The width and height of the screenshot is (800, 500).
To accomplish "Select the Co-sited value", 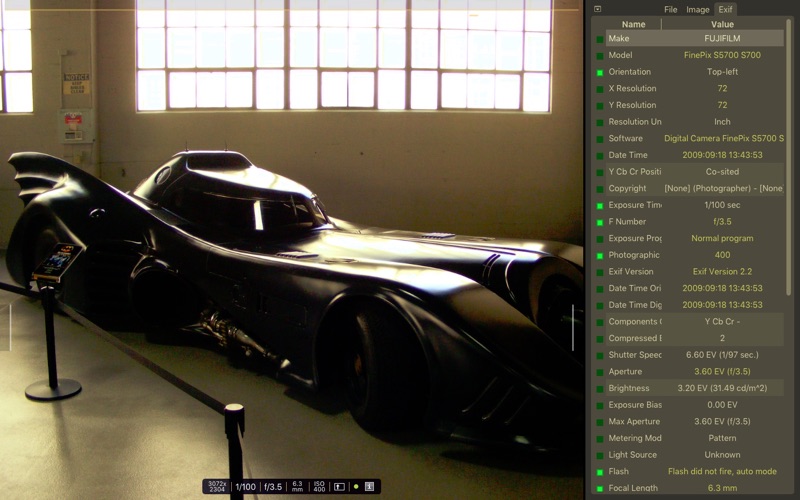I will pos(722,172).
